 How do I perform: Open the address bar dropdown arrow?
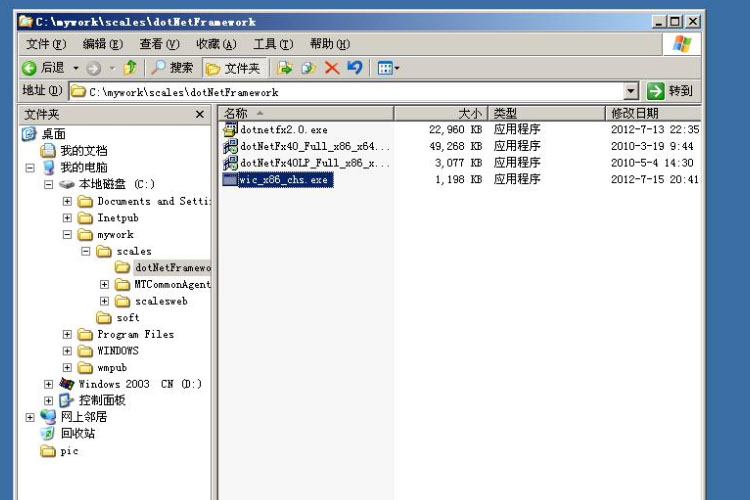[x=631, y=91]
